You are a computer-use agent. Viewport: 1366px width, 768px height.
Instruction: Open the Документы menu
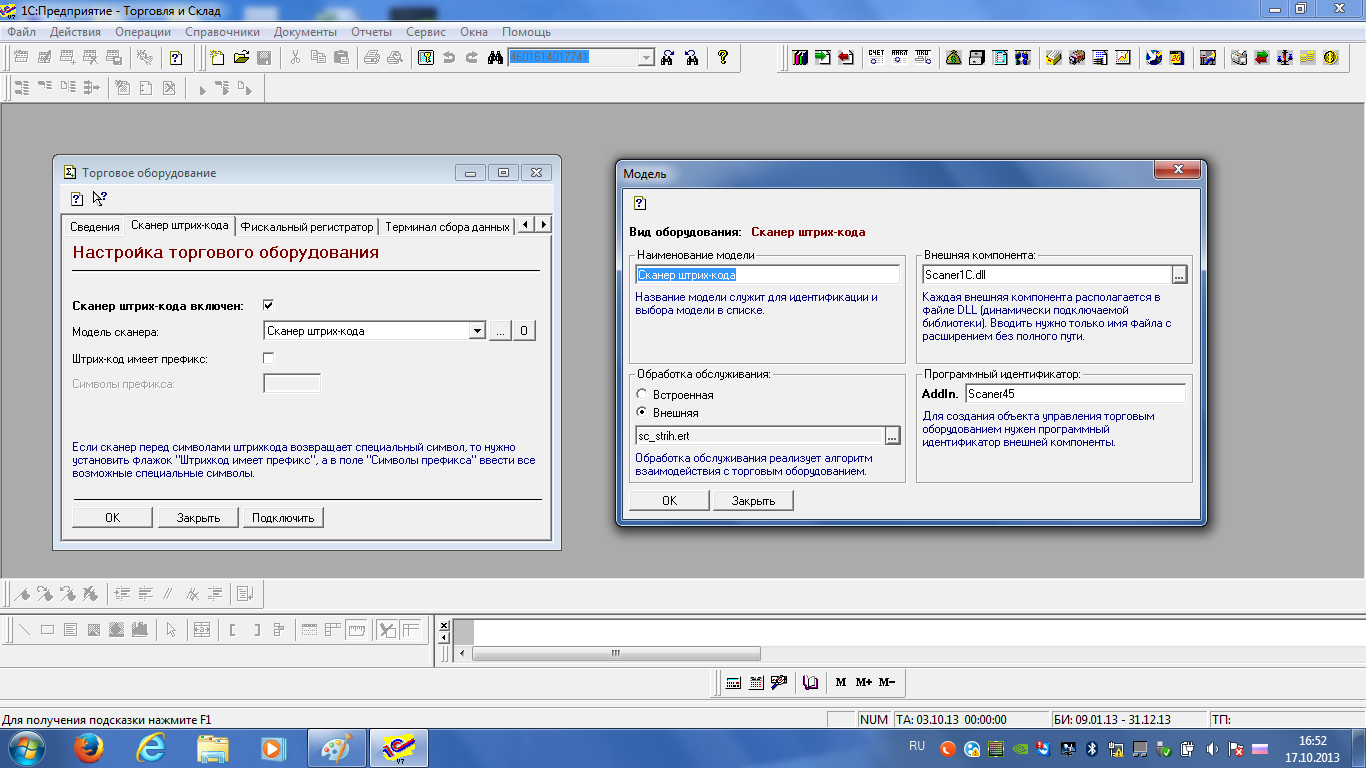[305, 32]
